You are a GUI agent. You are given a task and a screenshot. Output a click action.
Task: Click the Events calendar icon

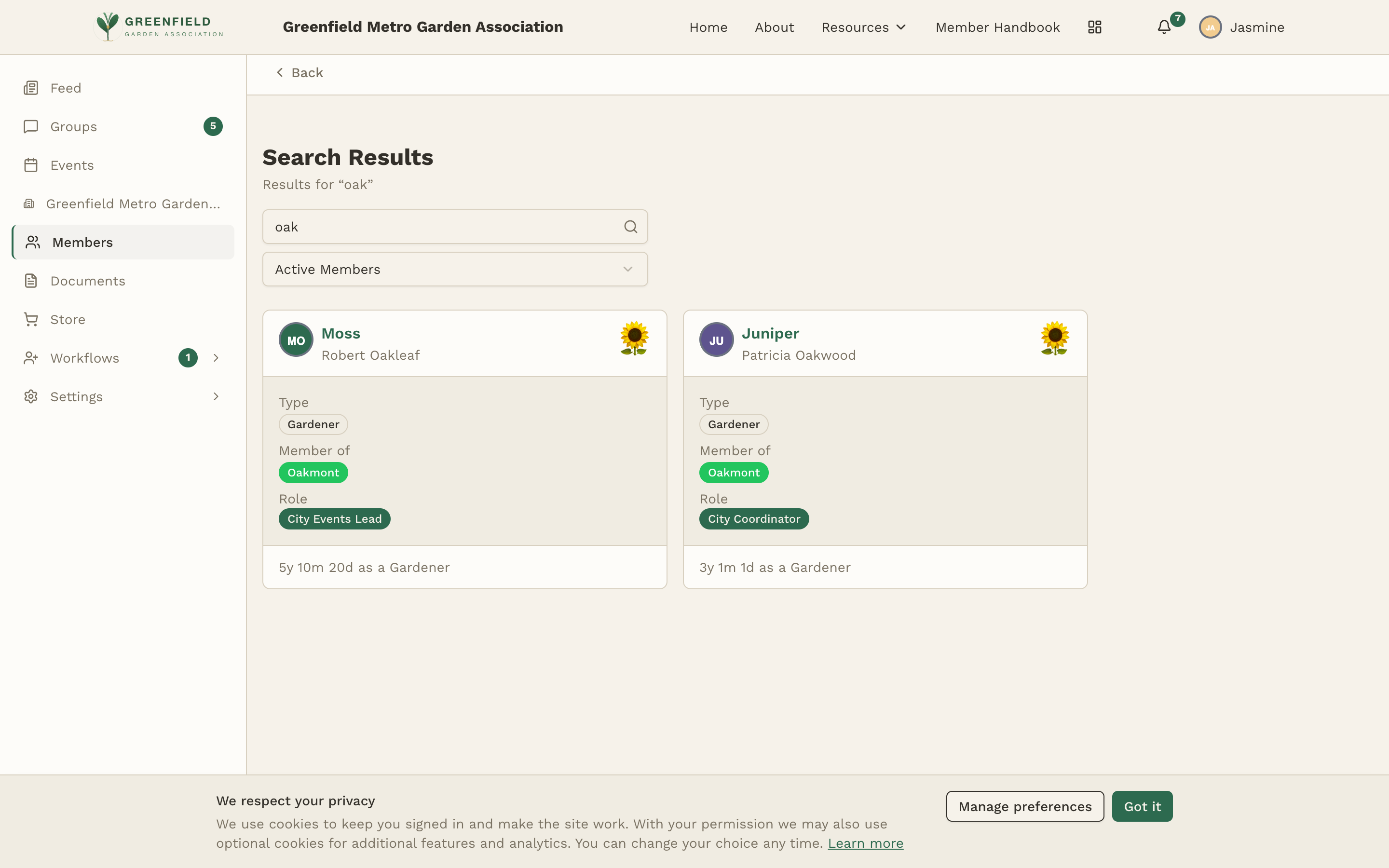pyautogui.click(x=31, y=165)
